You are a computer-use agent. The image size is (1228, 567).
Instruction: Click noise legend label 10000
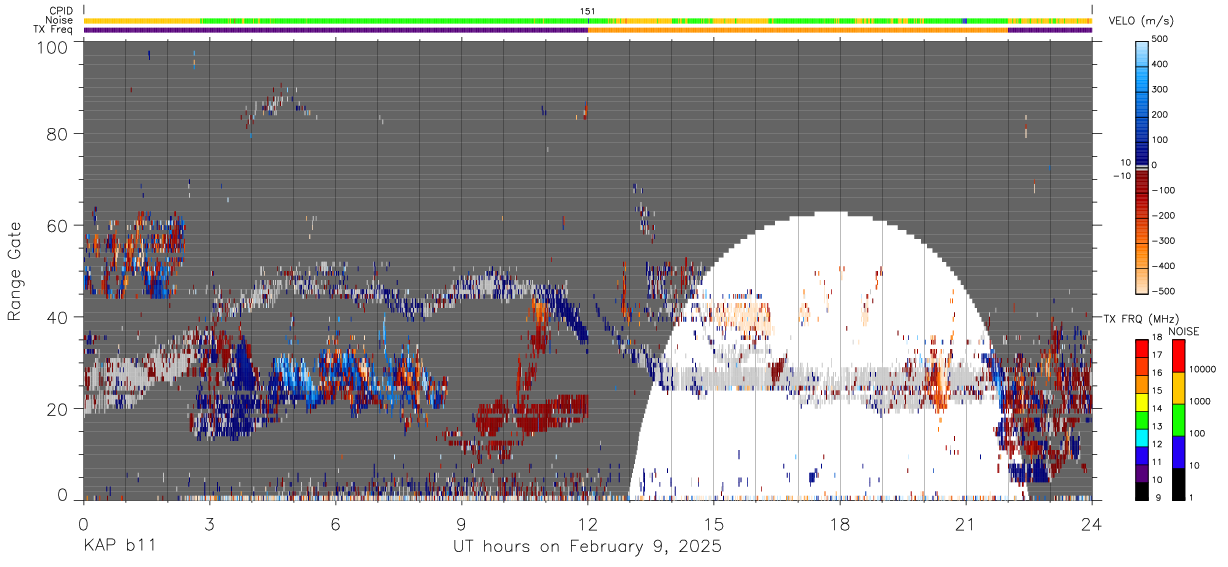coord(1201,369)
